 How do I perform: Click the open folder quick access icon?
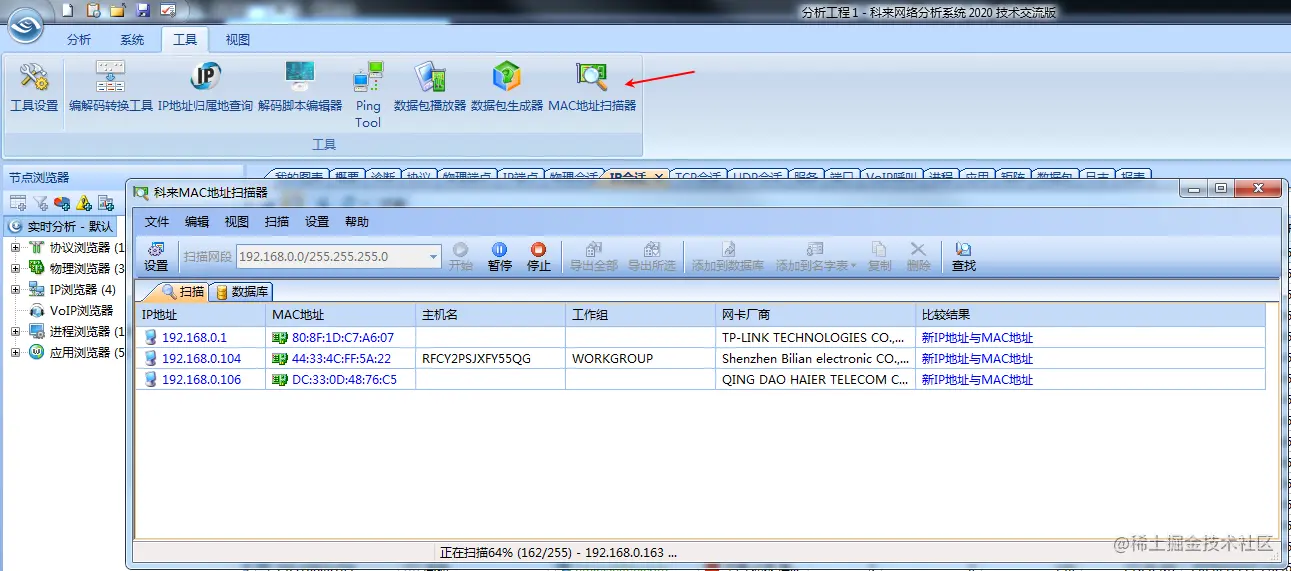coord(118,11)
